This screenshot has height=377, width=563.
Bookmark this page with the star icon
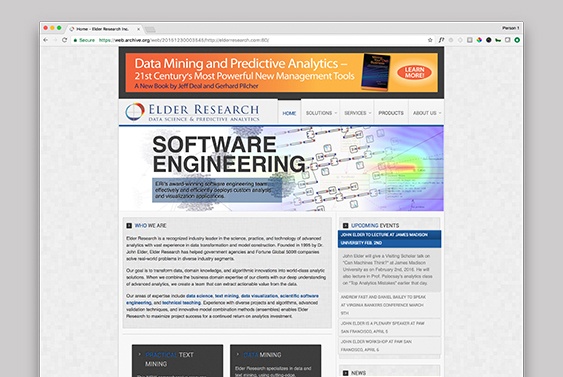[x=430, y=40]
